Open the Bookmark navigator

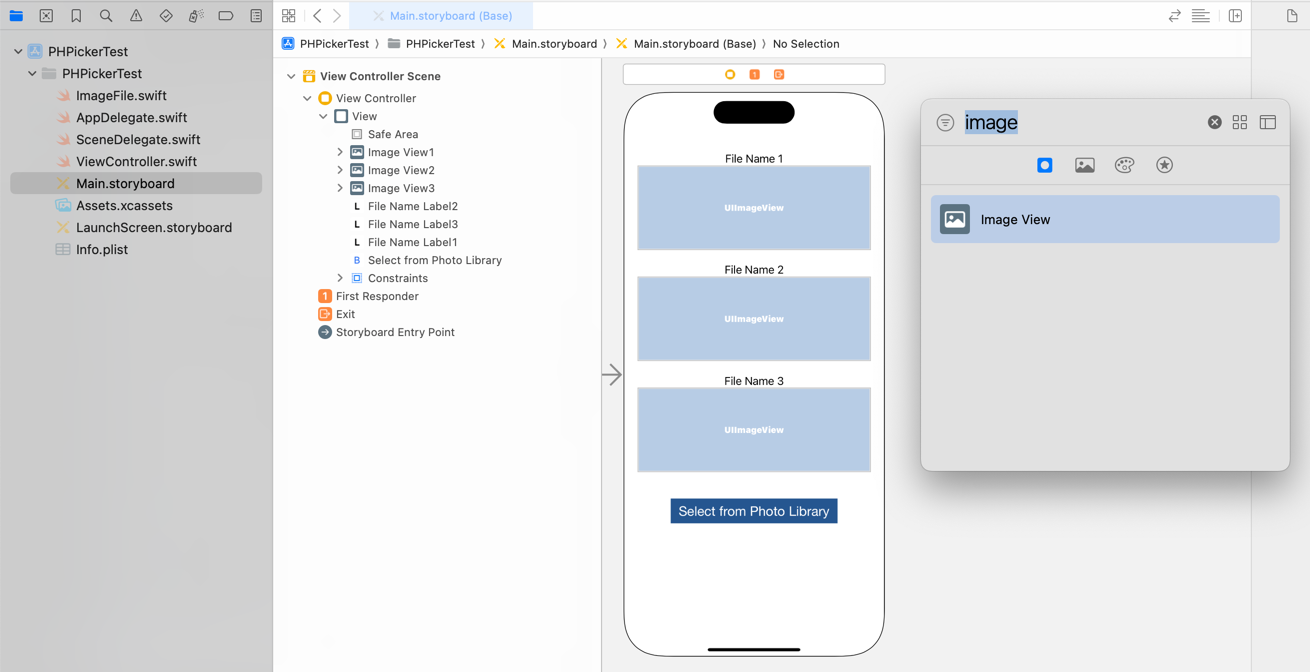(x=76, y=16)
